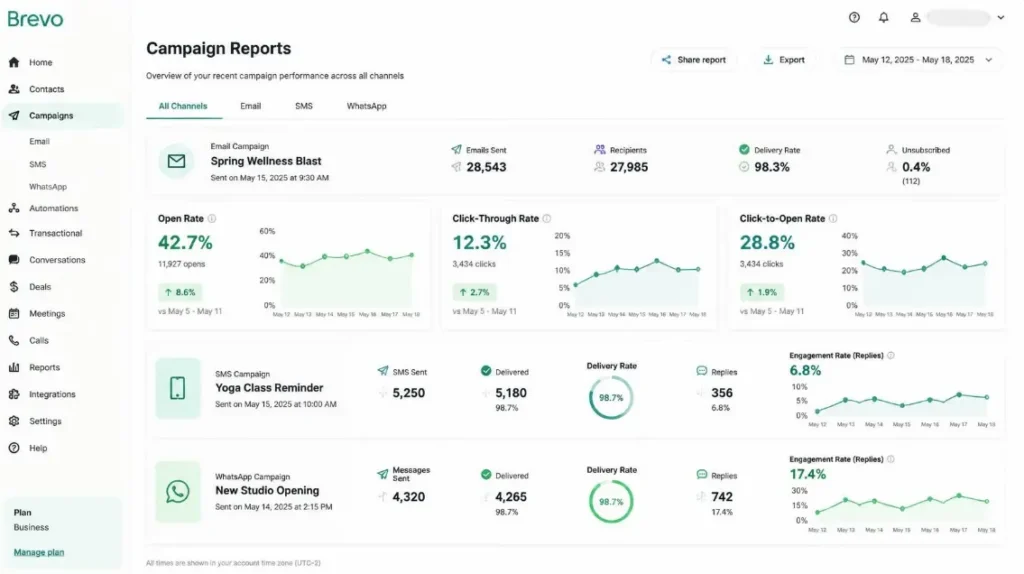Click the Meetings calendar icon
1024x574 pixels.
pos(14,313)
